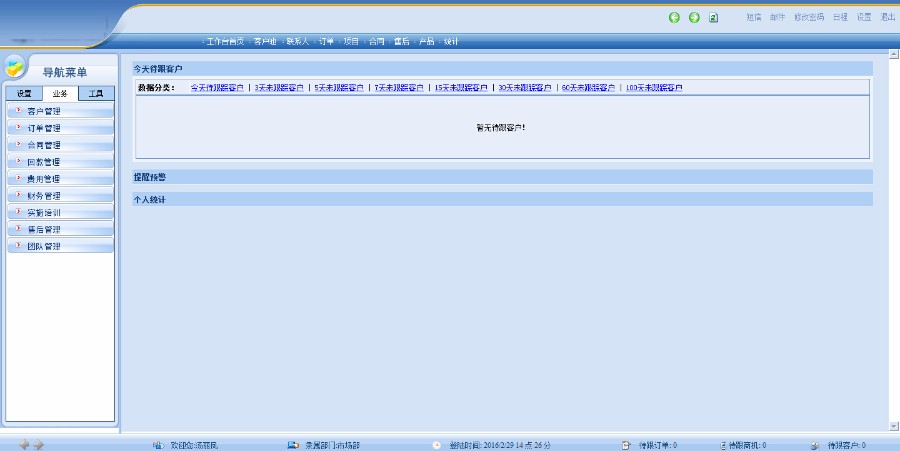This screenshot has height=451, width=900.
Task: Open 客户池 in the top menu
Action: coord(265,41)
